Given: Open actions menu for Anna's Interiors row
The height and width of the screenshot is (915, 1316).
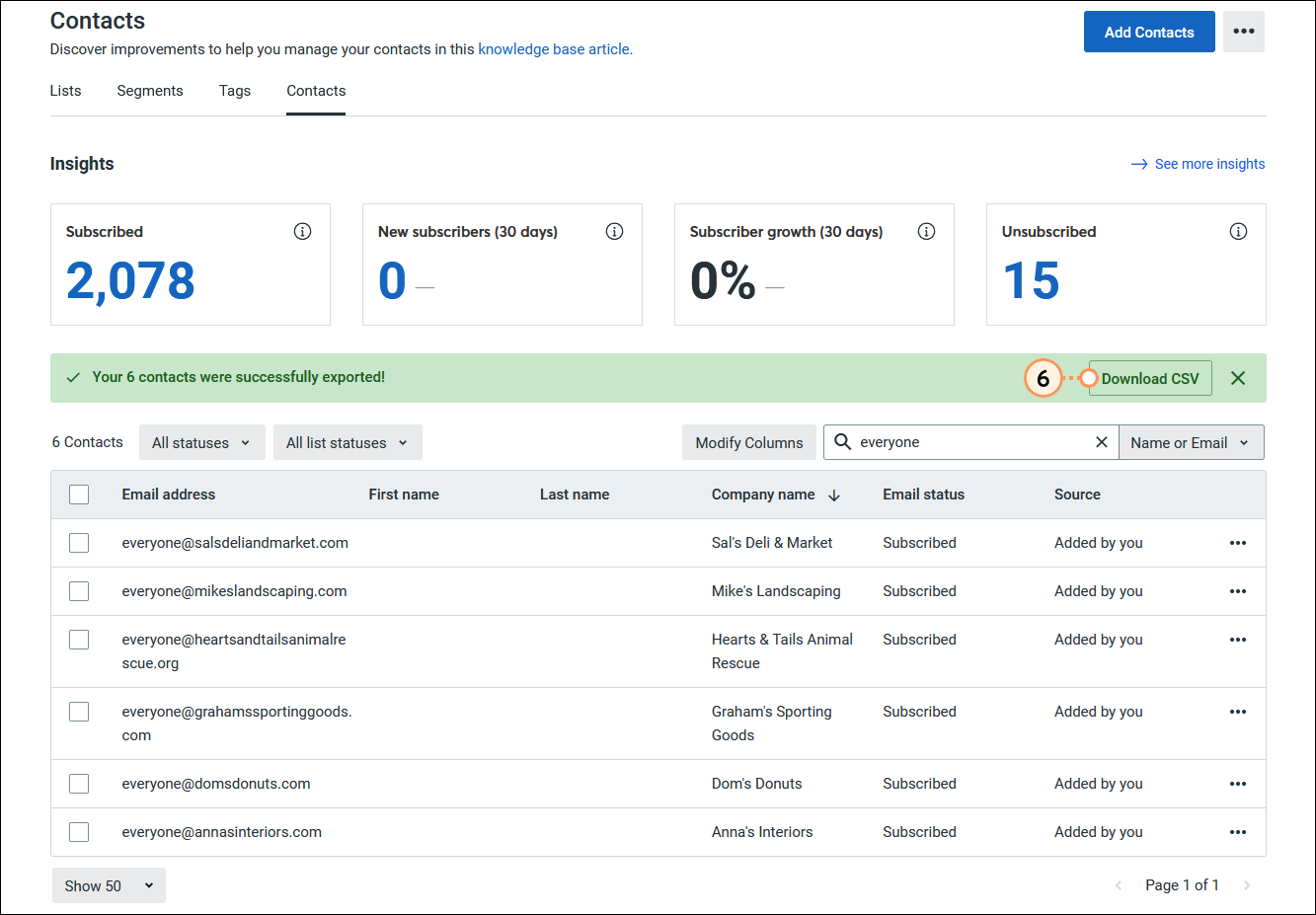Looking at the screenshot, I should (x=1238, y=832).
